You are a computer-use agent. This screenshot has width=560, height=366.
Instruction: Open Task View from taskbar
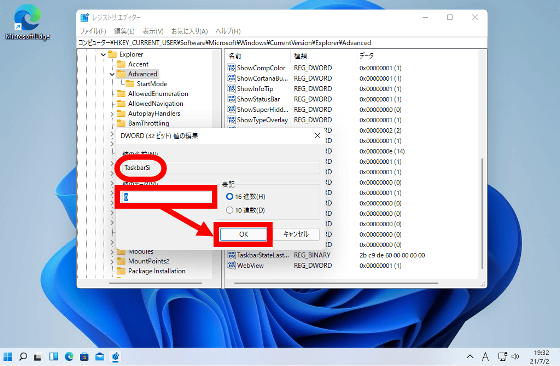(38, 357)
